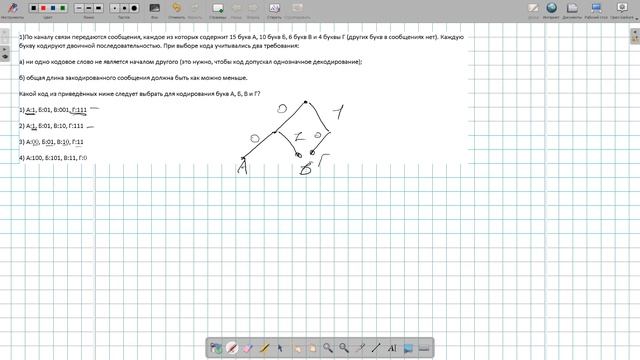Image resolution: width=640 pixels, height=360 pixels.
Task: Select the first hand pan tool
Action: click(297, 348)
